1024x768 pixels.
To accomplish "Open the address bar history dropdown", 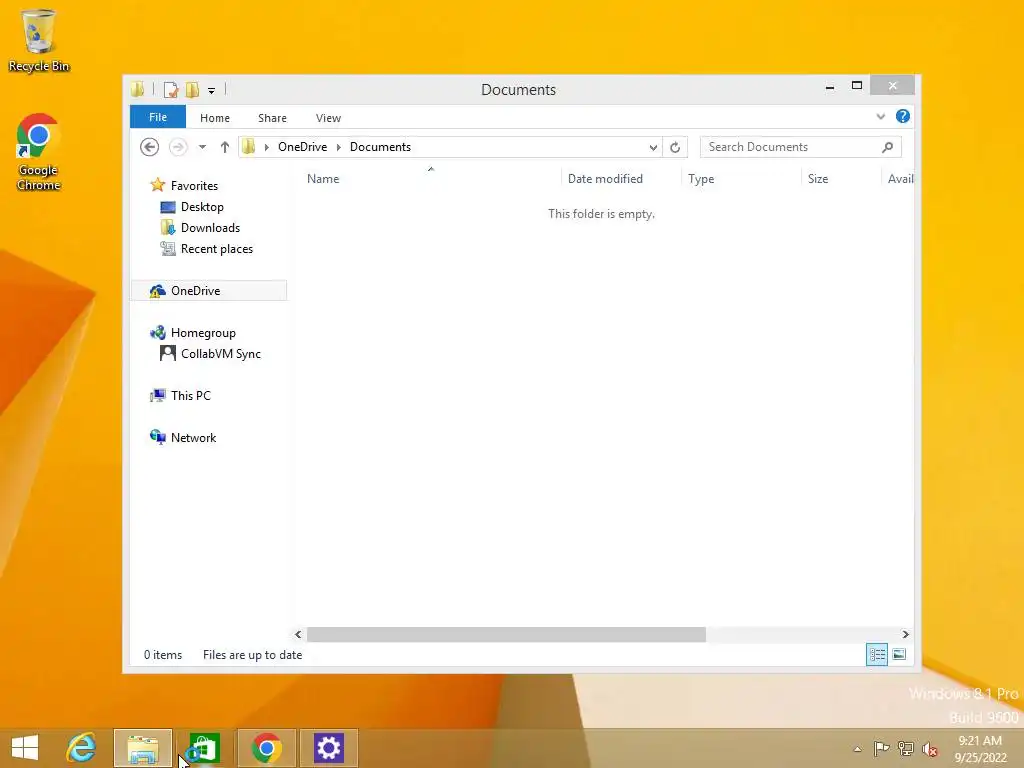I will [x=653, y=147].
